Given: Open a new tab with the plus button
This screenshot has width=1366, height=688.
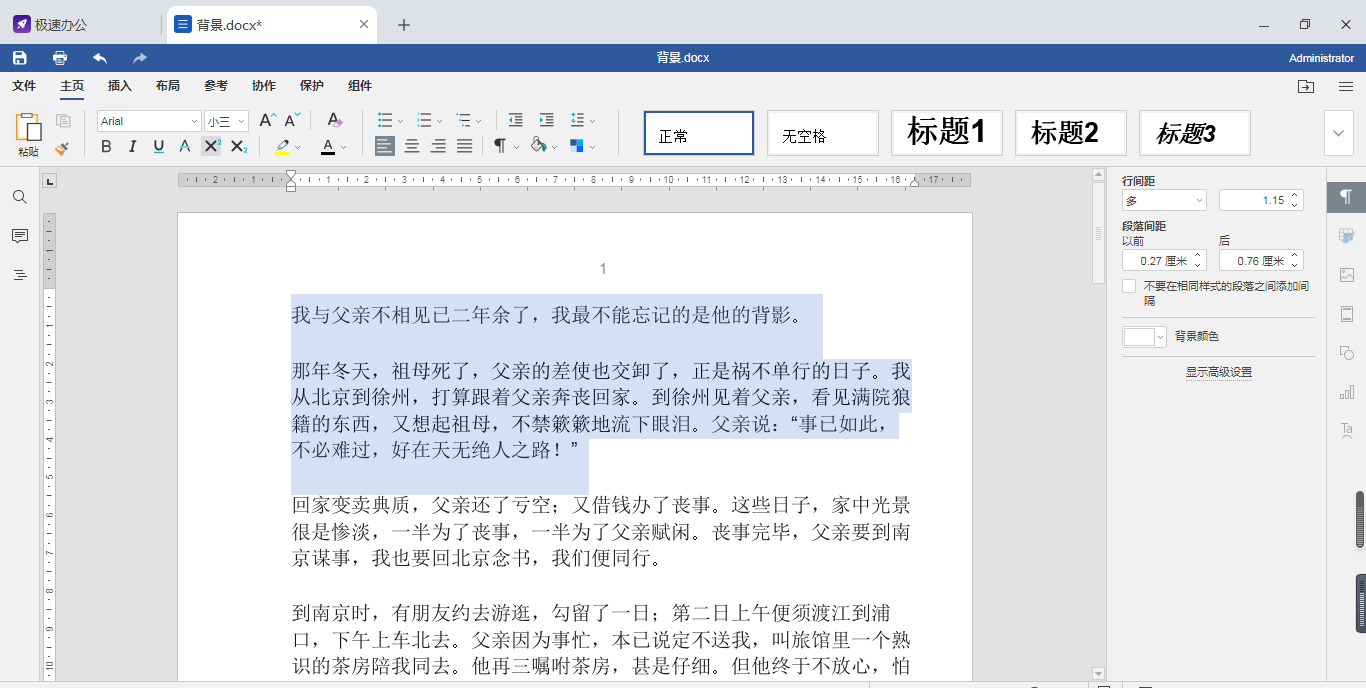Looking at the screenshot, I should coord(404,25).
